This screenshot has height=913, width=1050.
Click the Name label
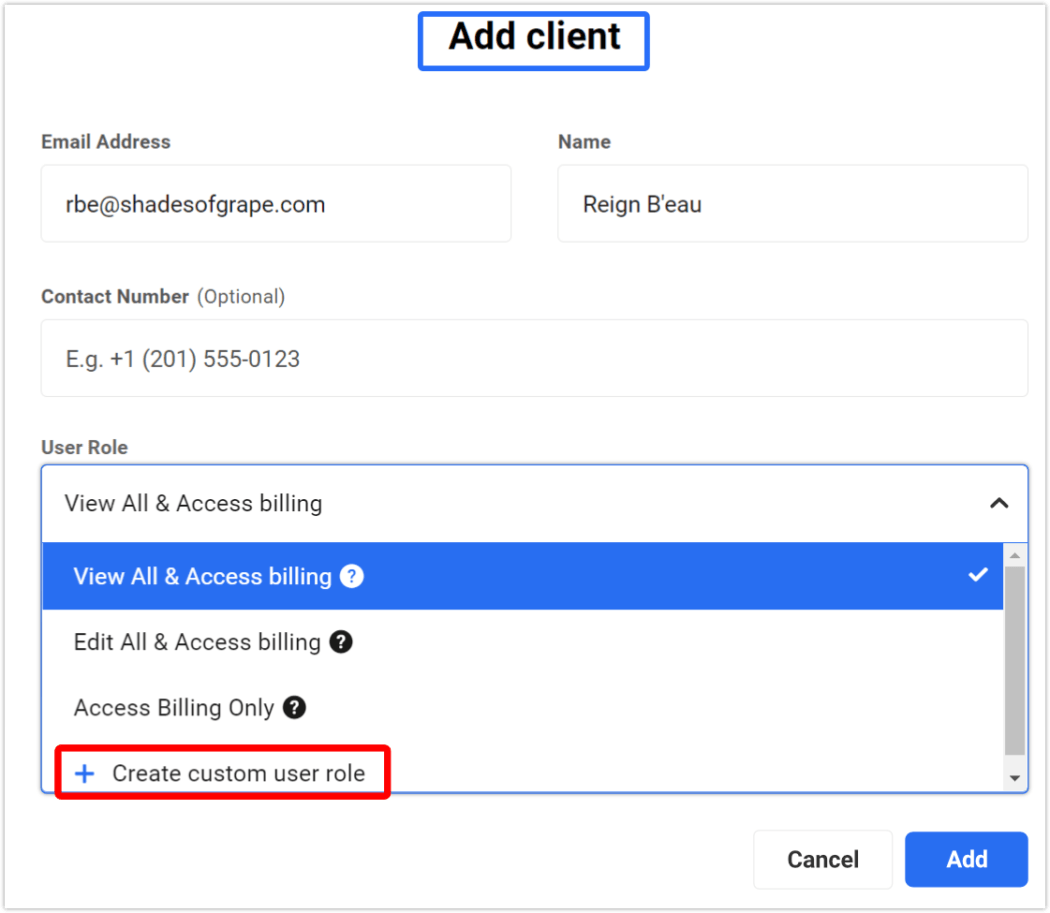(x=585, y=141)
